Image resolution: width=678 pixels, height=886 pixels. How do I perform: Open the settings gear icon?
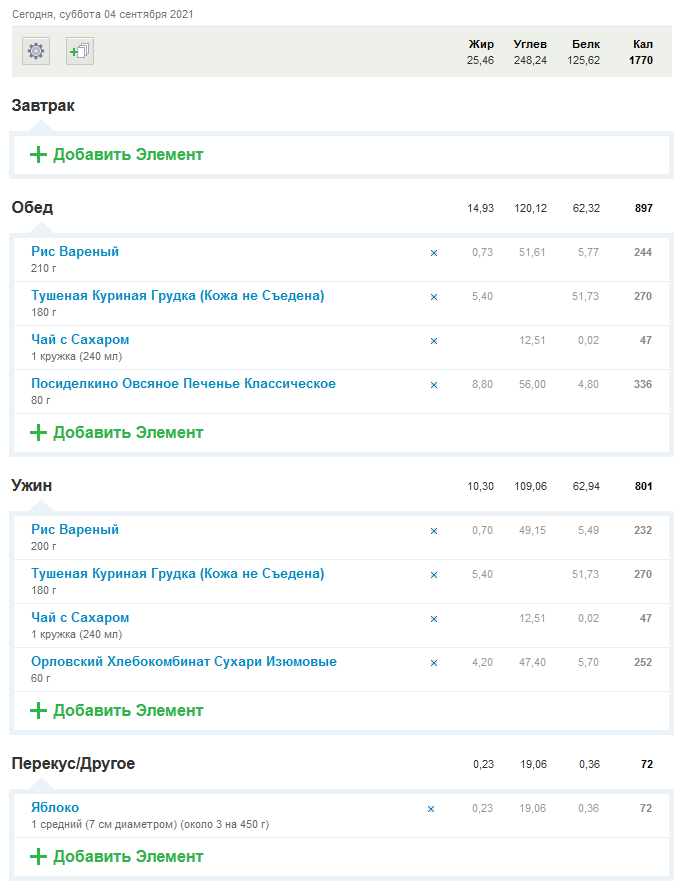[37, 51]
